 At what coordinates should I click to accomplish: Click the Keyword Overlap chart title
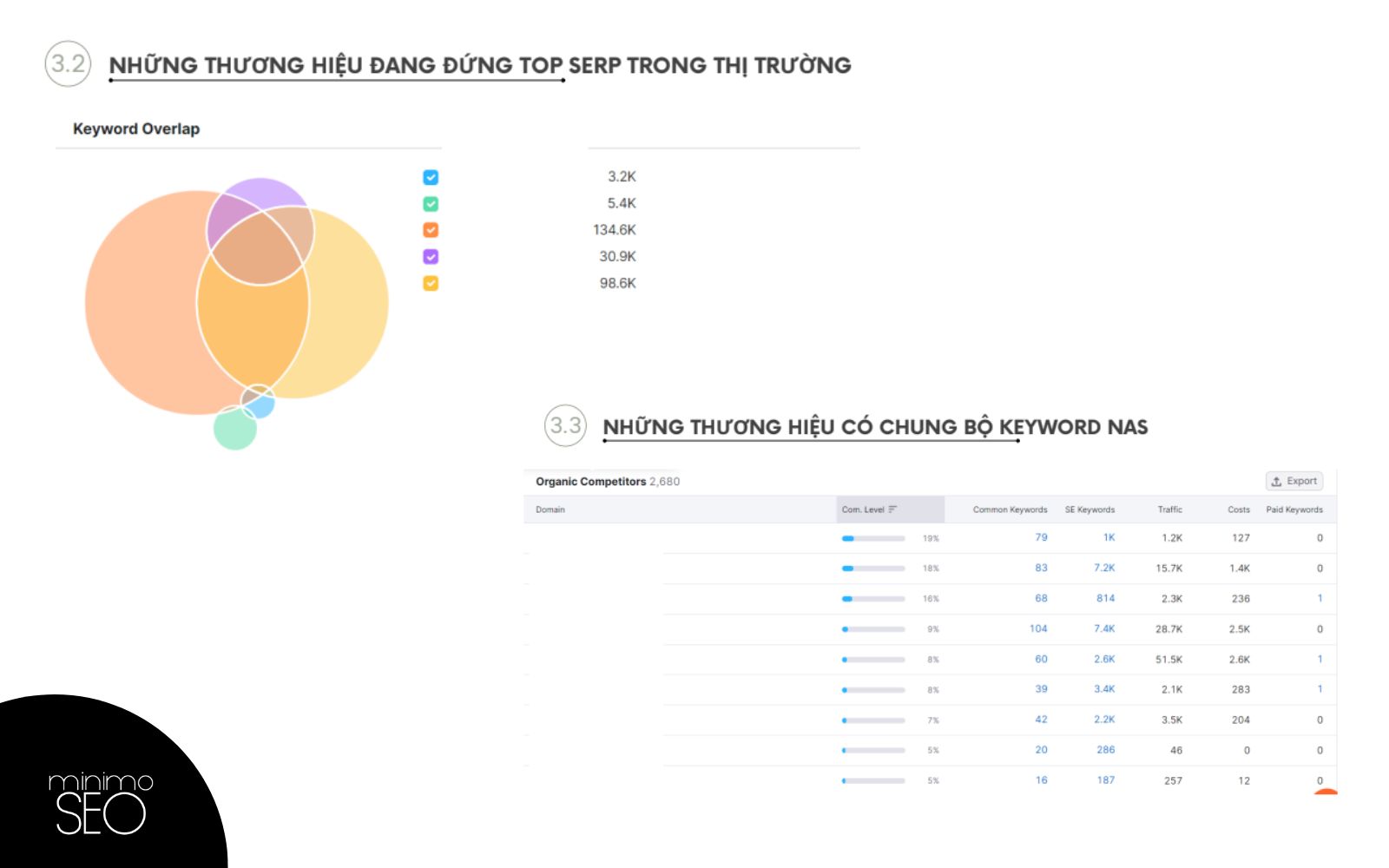(x=136, y=128)
